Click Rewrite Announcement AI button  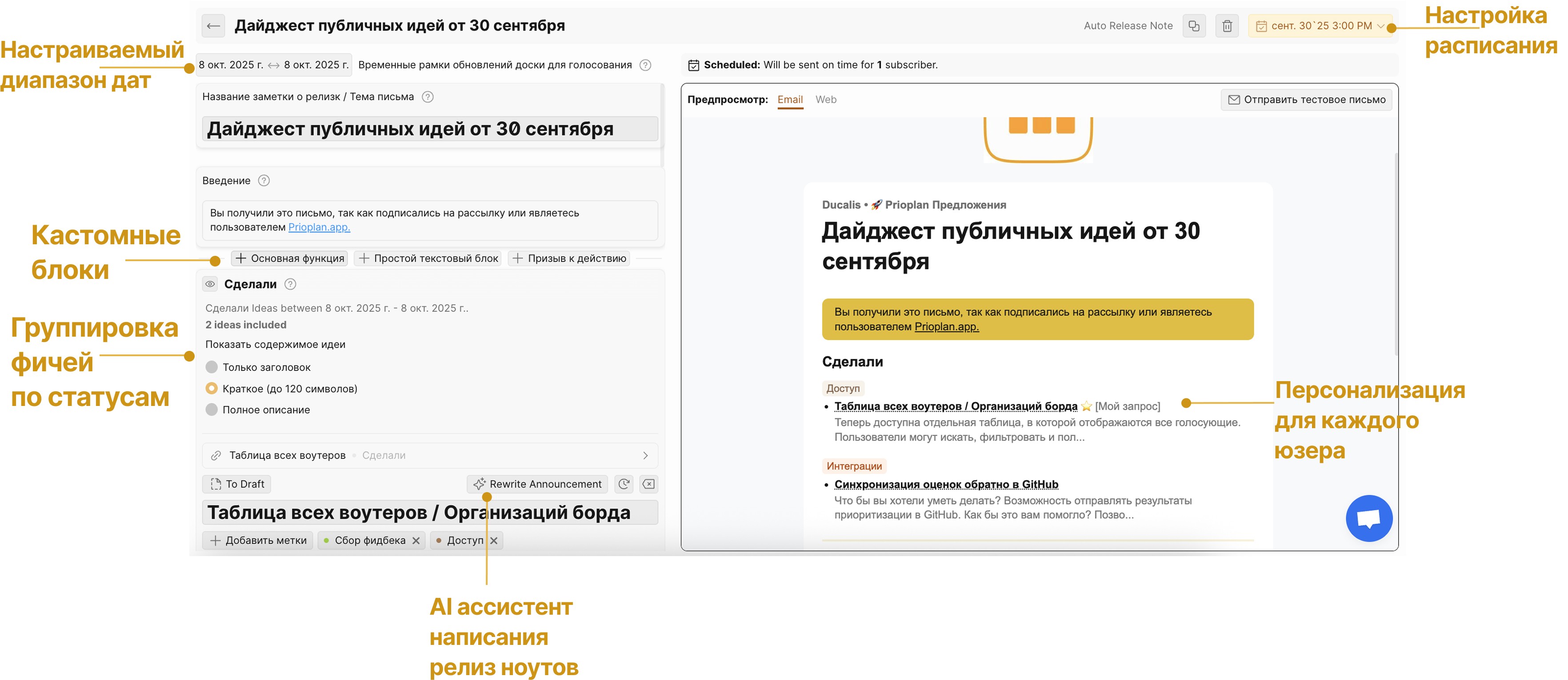click(537, 484)
